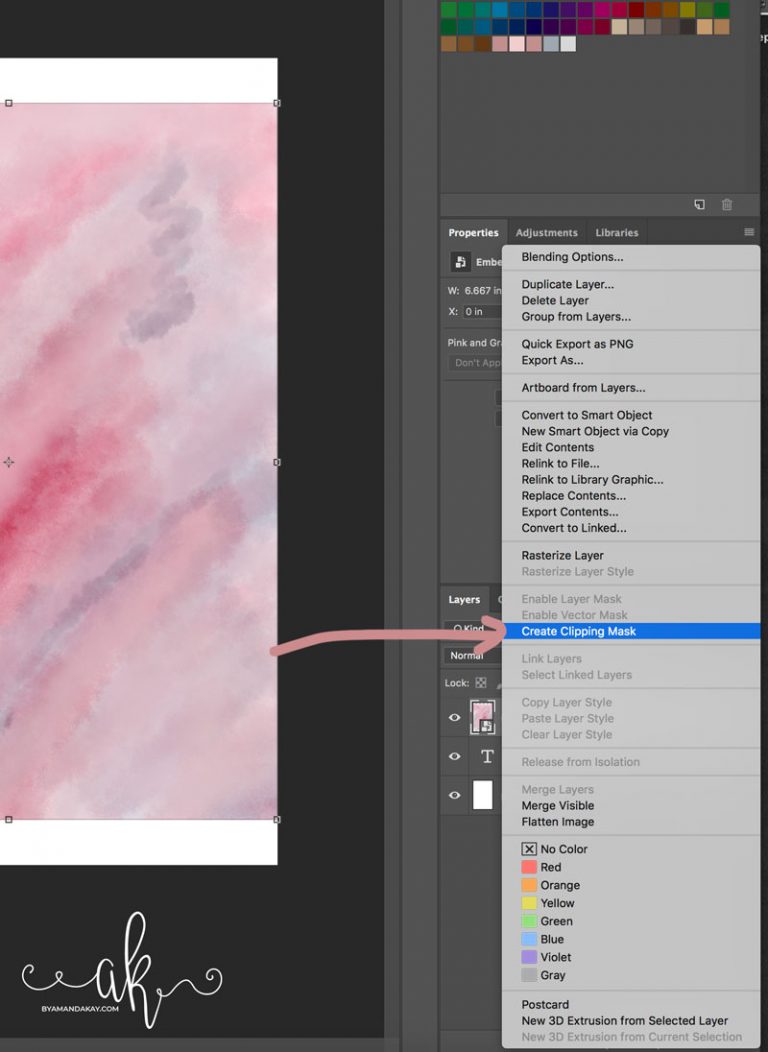Click the bottom-left visible transform handle
This screenshot has width=768, height=1052.
9,819
